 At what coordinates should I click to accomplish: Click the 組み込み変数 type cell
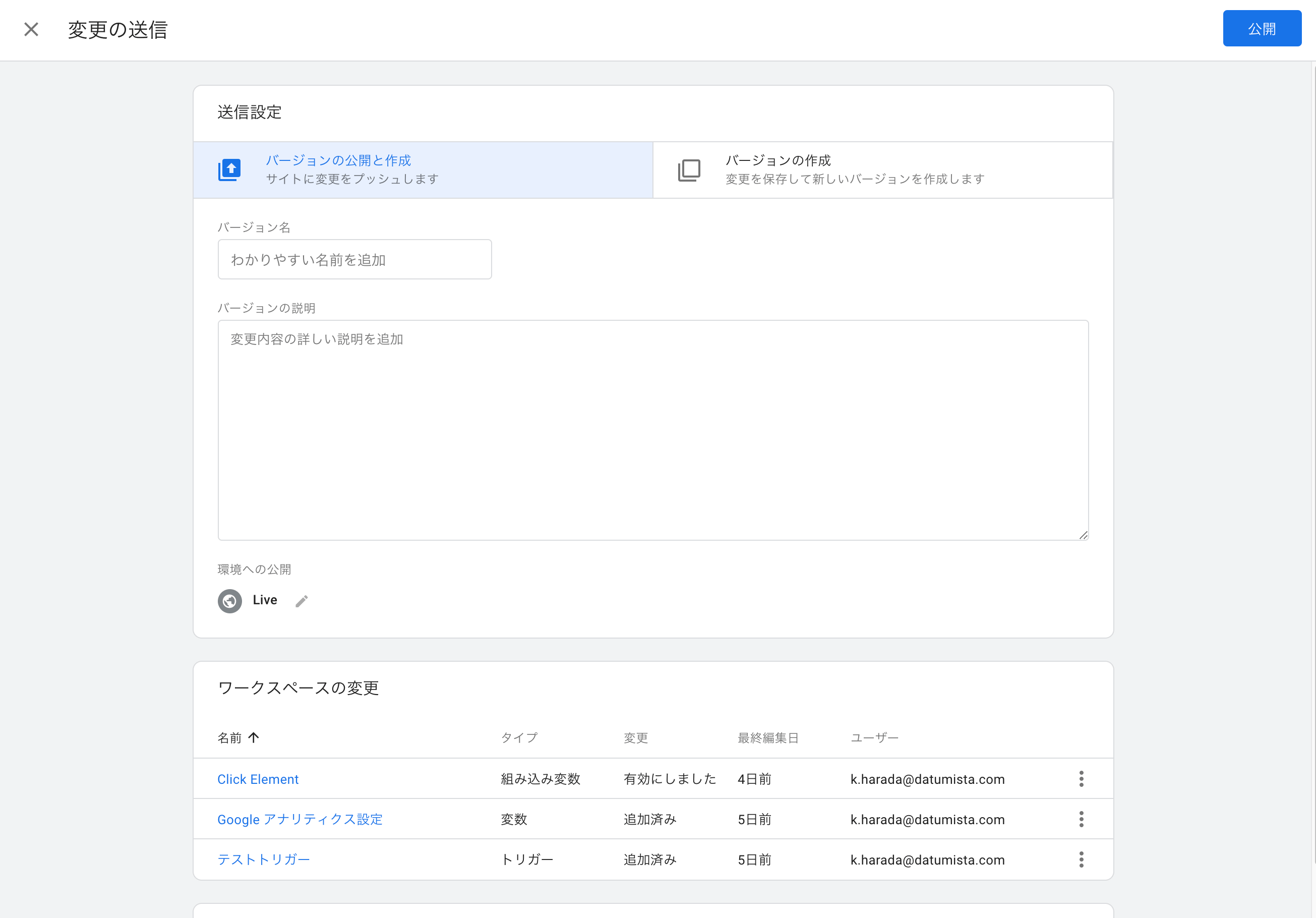click(x=541, y=779)
